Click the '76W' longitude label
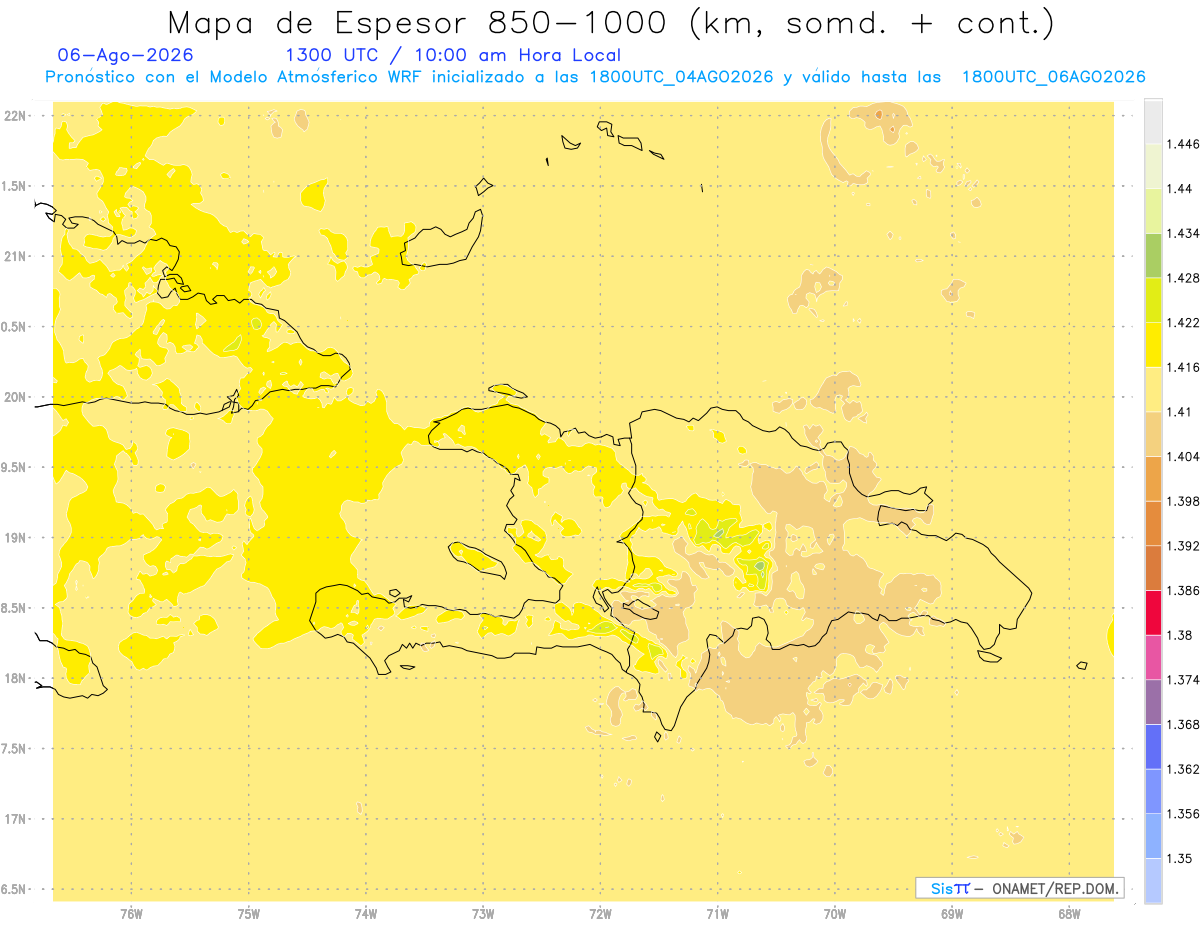Viewport: 1200px width, 927px height. click(131, 913)
